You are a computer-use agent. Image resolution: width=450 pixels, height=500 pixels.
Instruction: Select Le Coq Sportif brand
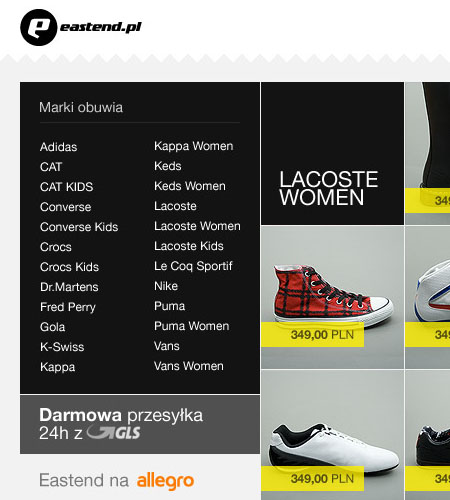coord(193,266)
